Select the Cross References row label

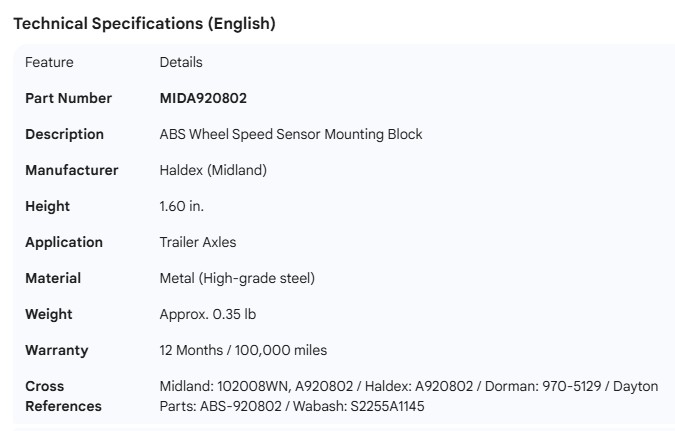point(63,396)
